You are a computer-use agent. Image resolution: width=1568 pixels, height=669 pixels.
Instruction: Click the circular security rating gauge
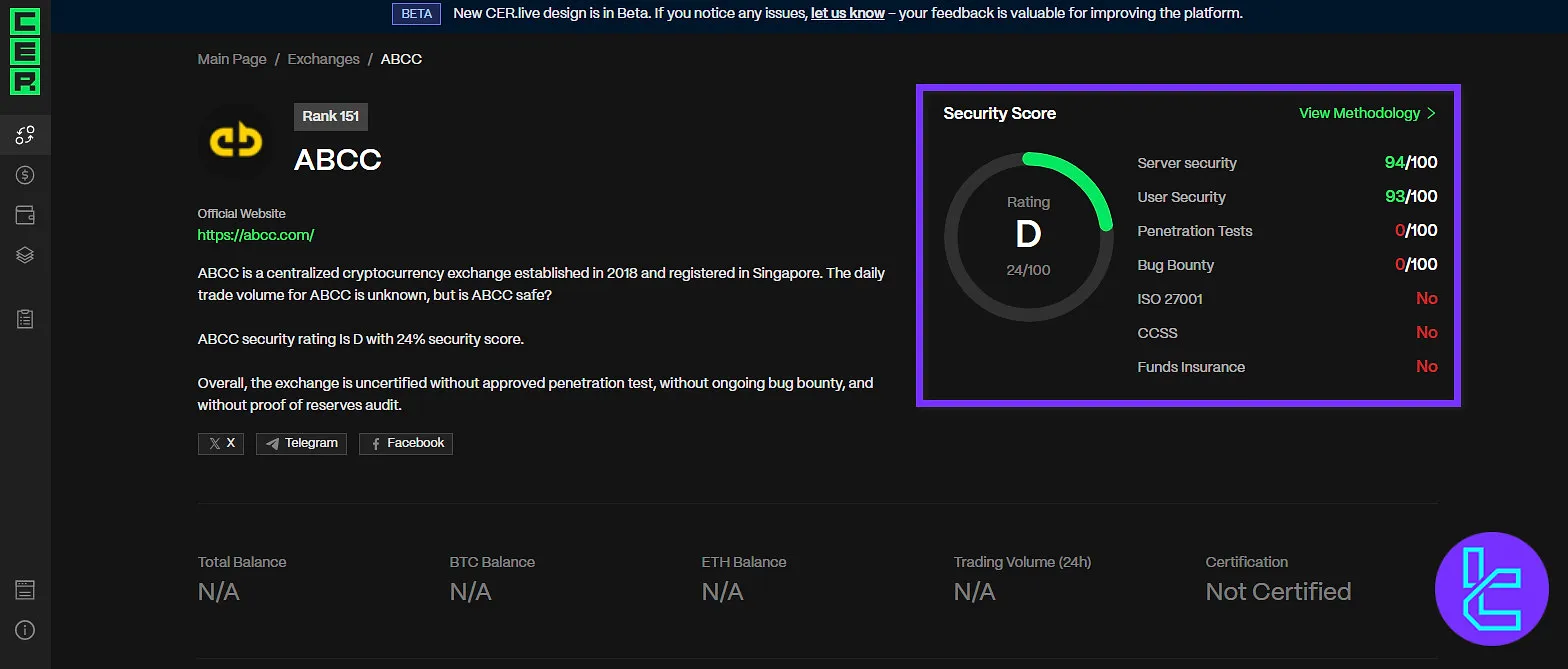tap(1028, 236)
